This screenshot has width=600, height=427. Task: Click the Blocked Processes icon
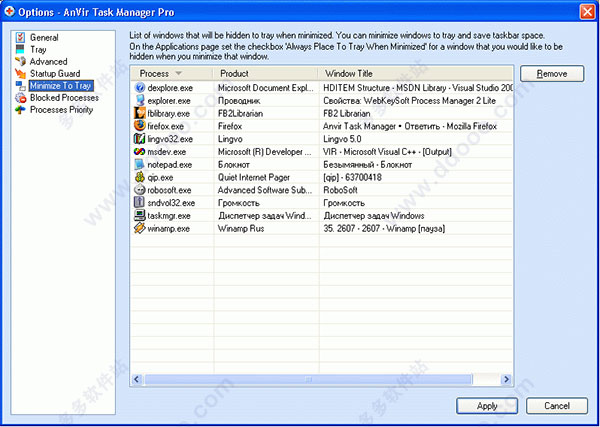[21, 98]
